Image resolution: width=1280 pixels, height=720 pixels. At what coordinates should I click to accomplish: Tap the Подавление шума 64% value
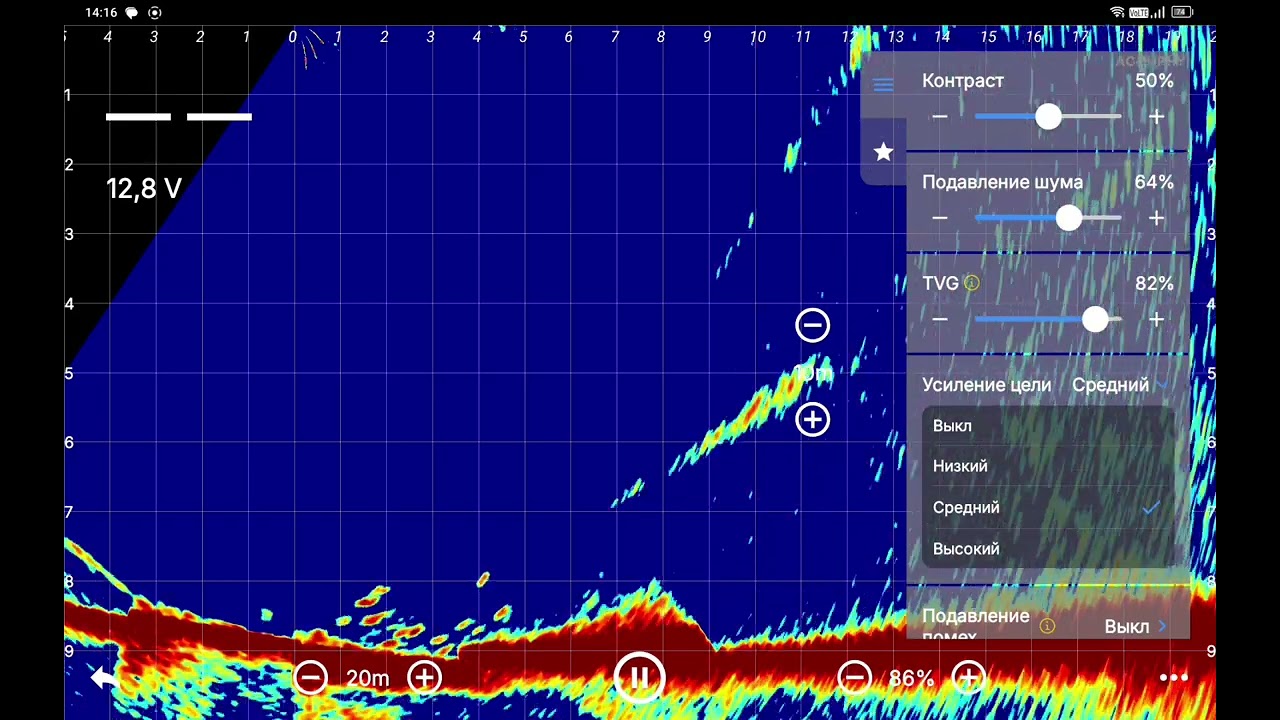[1154, 182]
